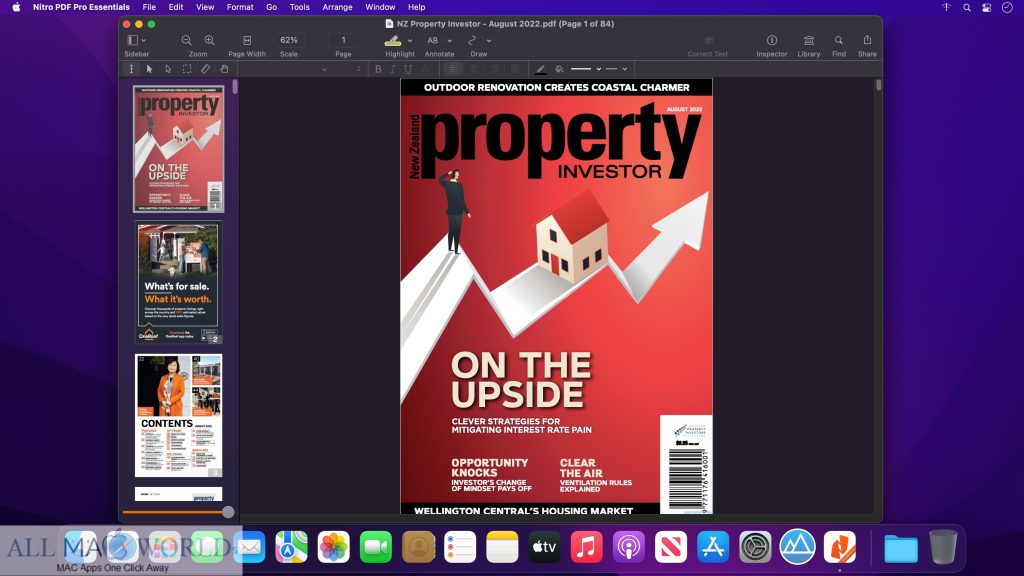Click the sidebar thumbnail scrollbar
Image resolution: width=1024 pixels, height=576 pixels.
234,87
